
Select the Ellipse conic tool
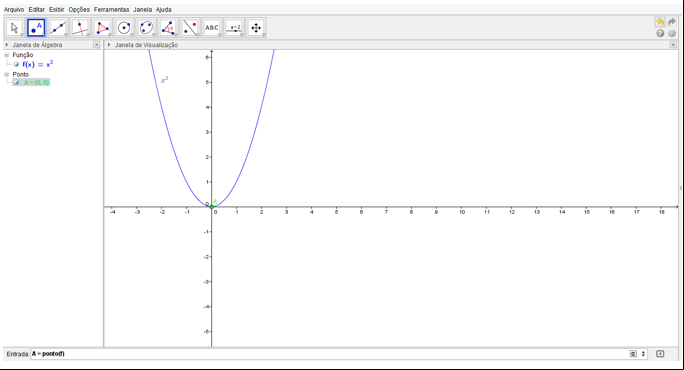click(146, 28)
